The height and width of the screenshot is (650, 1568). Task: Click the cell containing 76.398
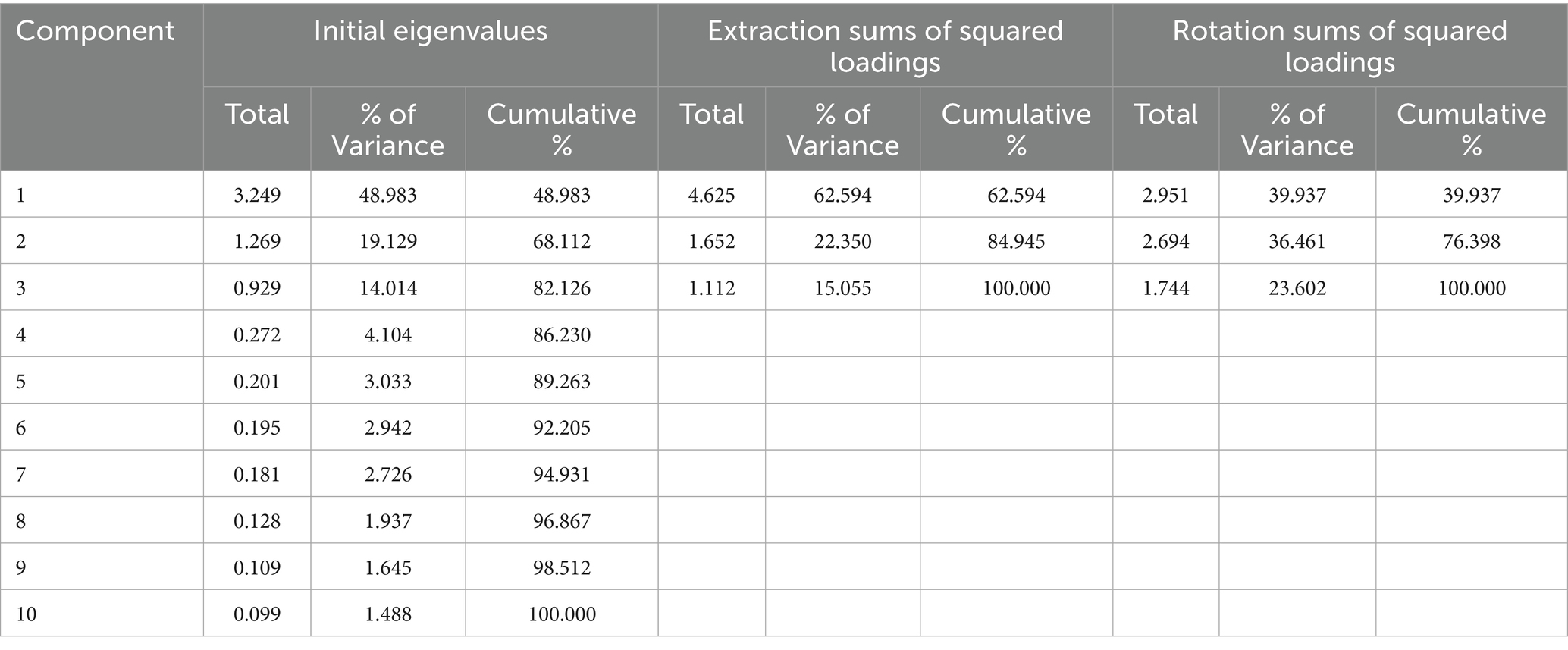(1471, 242)
